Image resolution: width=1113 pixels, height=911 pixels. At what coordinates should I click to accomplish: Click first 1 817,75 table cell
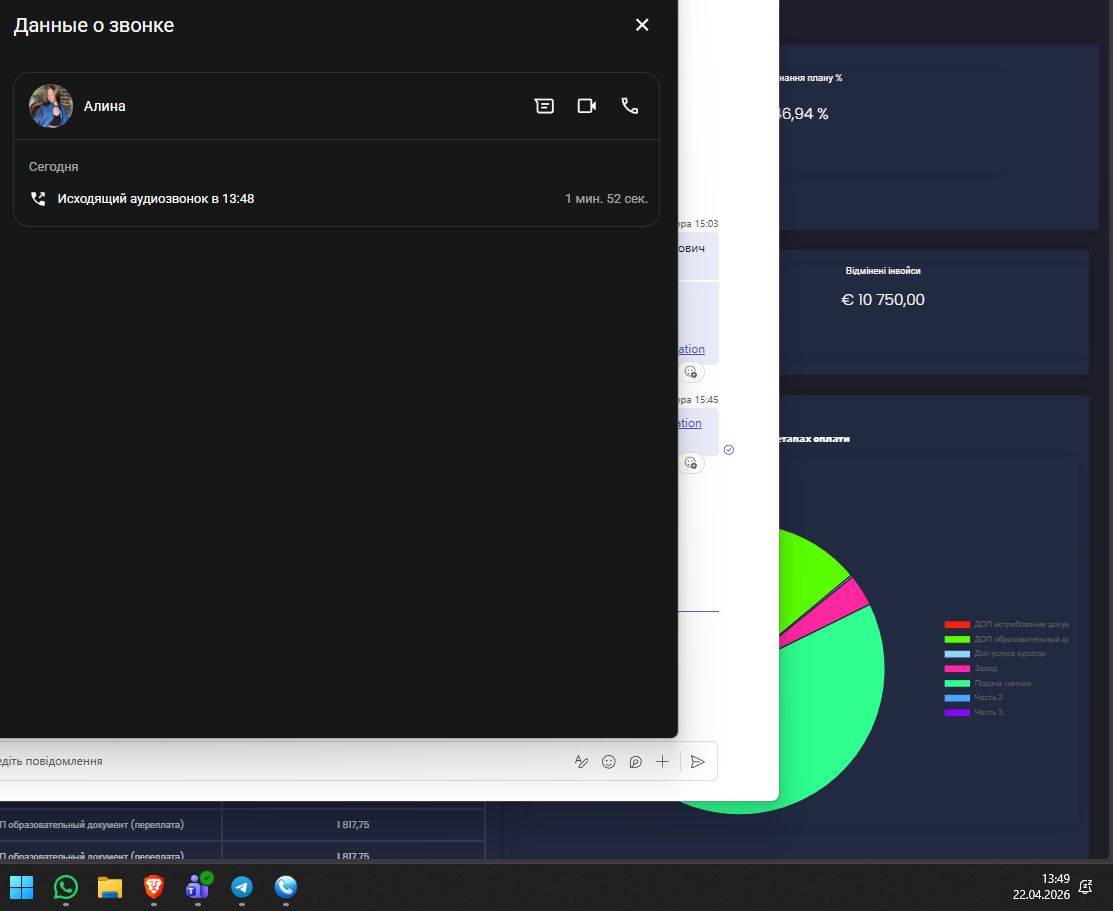(x=353, y=824)
